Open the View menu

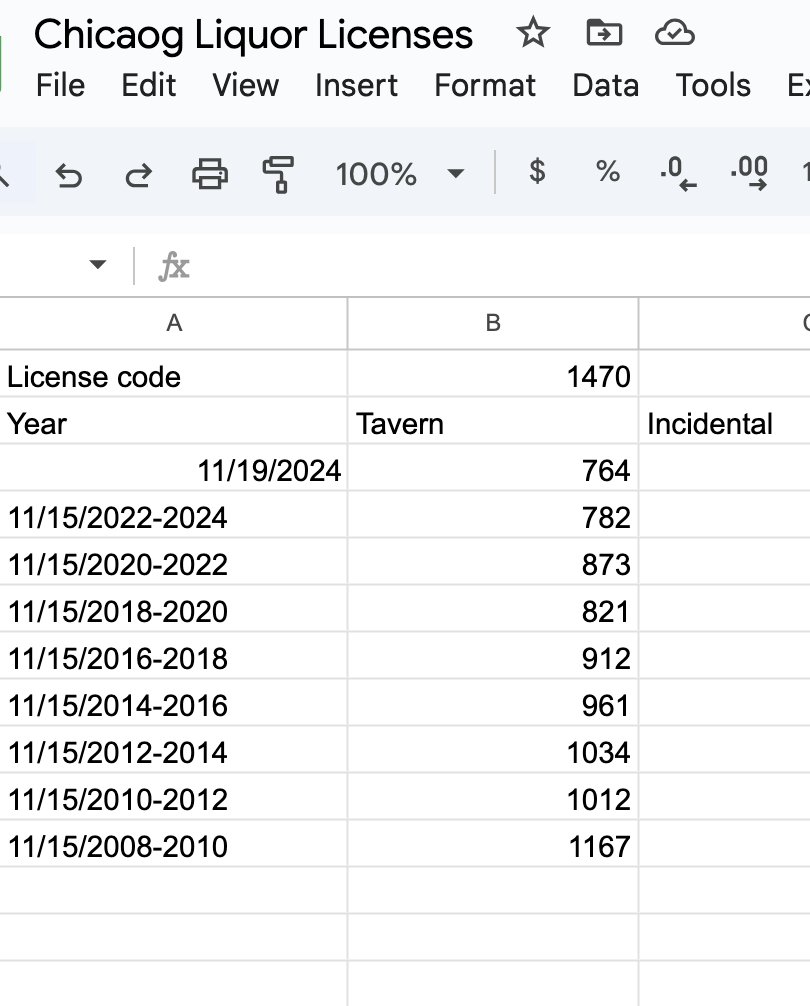[x=246, y=85]
